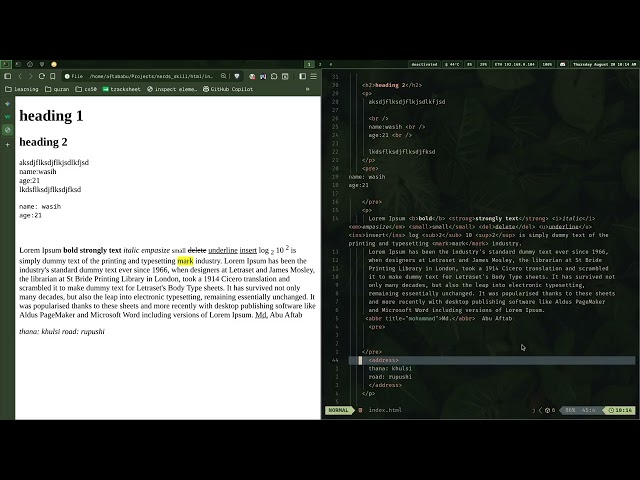This screenshot has height=480, width=640.
Task: Add a new tab with the plus button
Action: pos(7,144)
